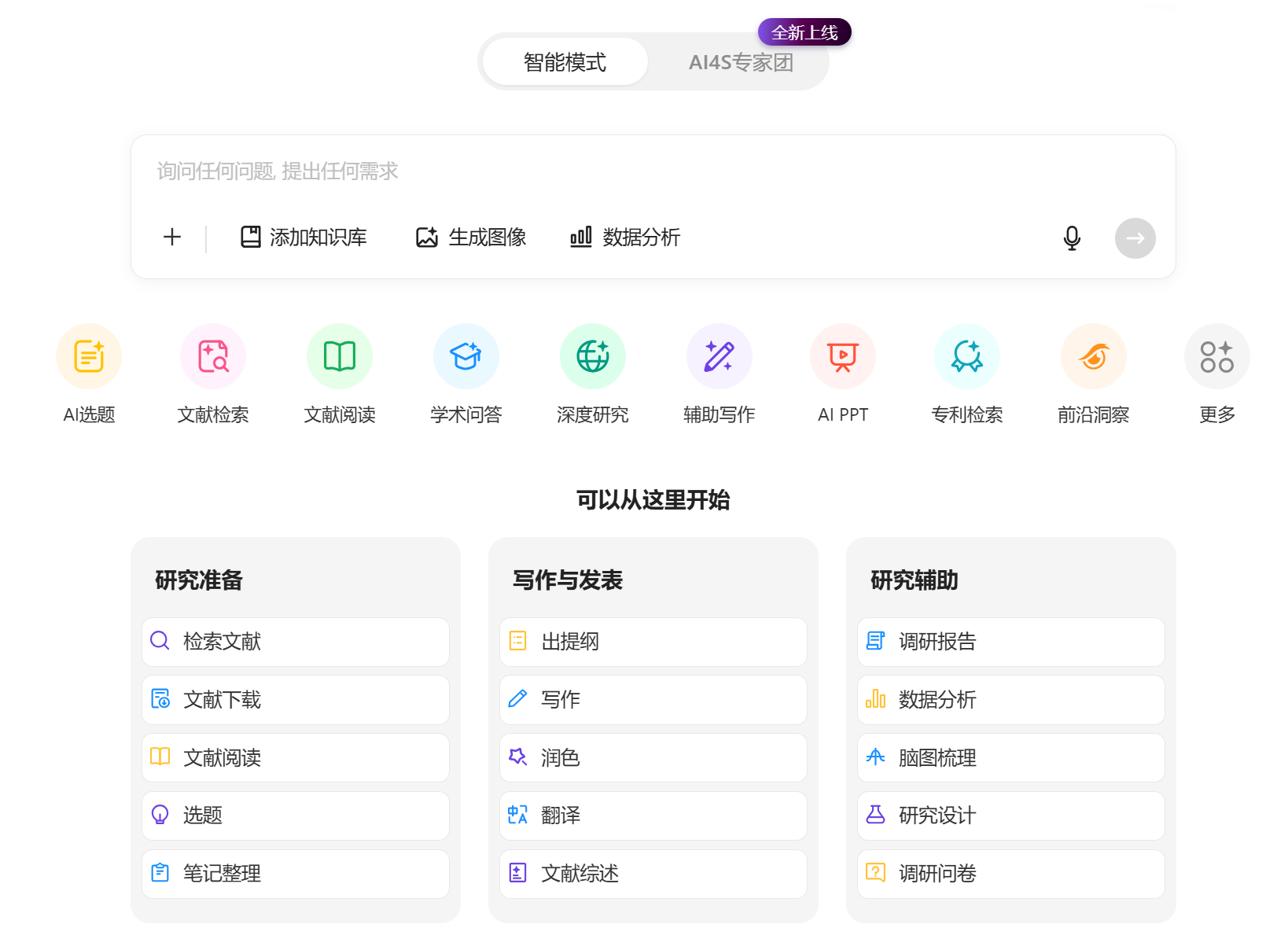Select 脑图梳理 under 研究辅助

pos(1011,757)
